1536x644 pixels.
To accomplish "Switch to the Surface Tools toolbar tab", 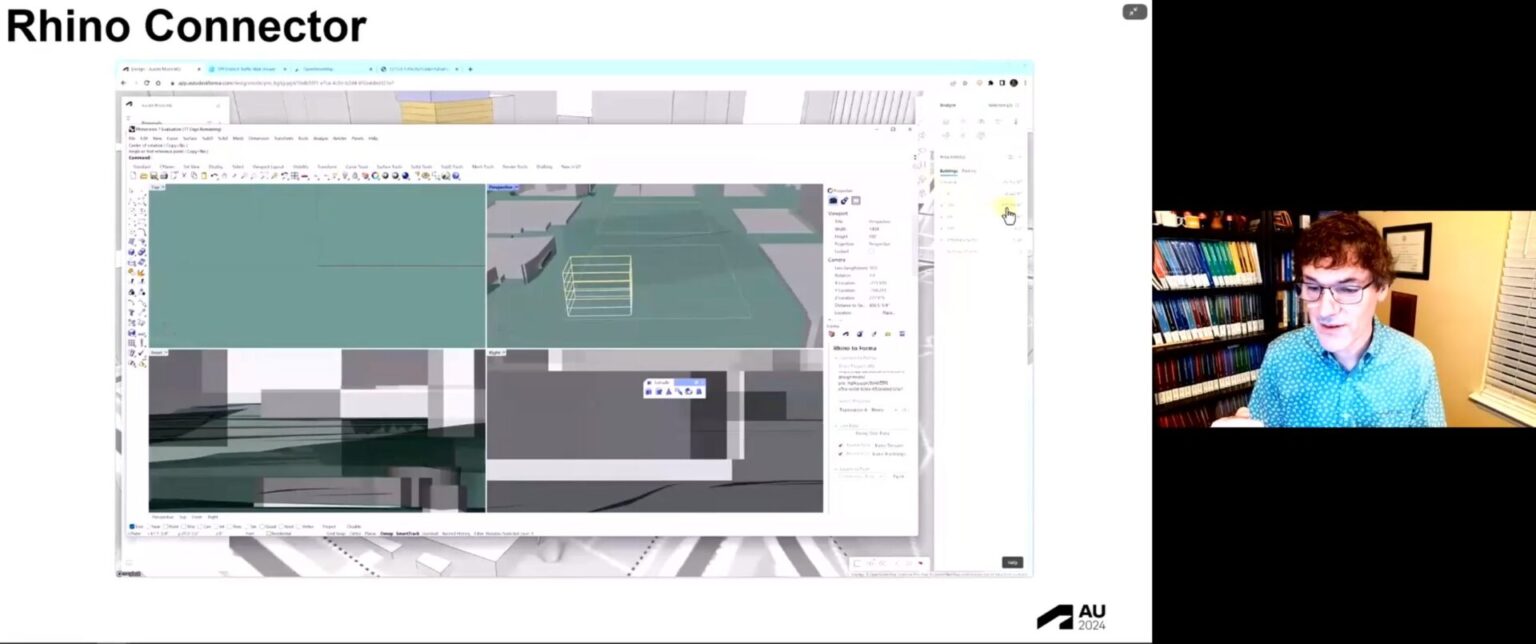I will pos(389,166).
